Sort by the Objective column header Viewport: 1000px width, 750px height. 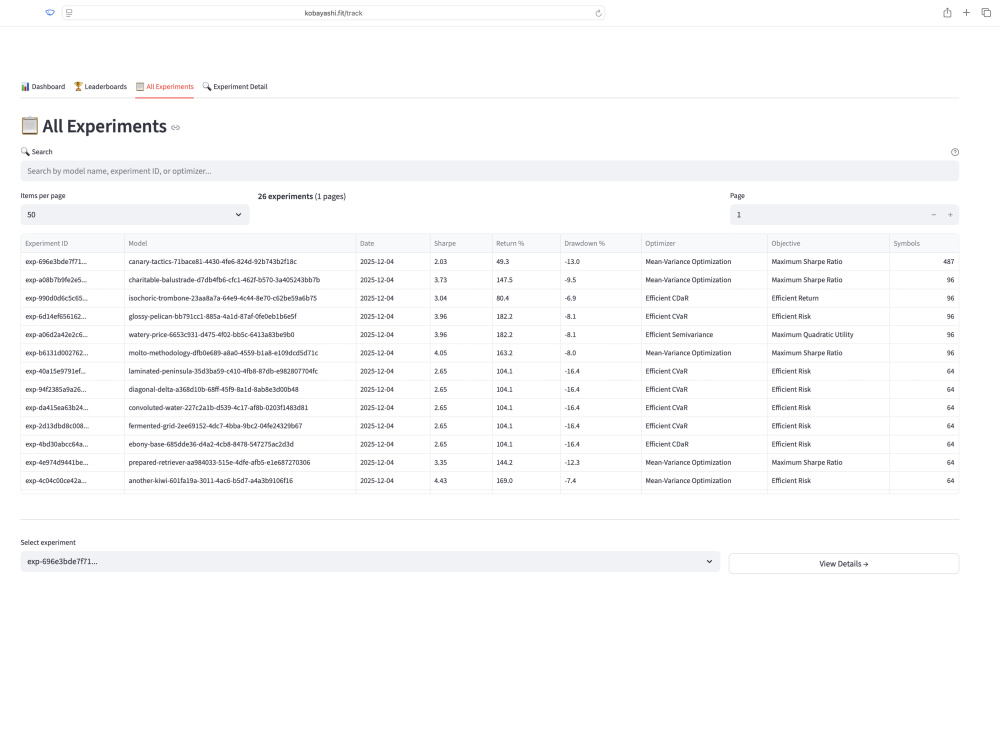828,244
